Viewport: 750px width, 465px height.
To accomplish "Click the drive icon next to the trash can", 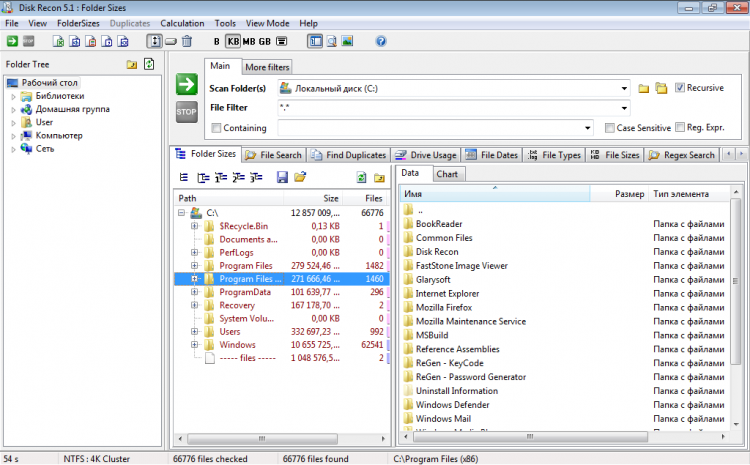I will (171, 42).
